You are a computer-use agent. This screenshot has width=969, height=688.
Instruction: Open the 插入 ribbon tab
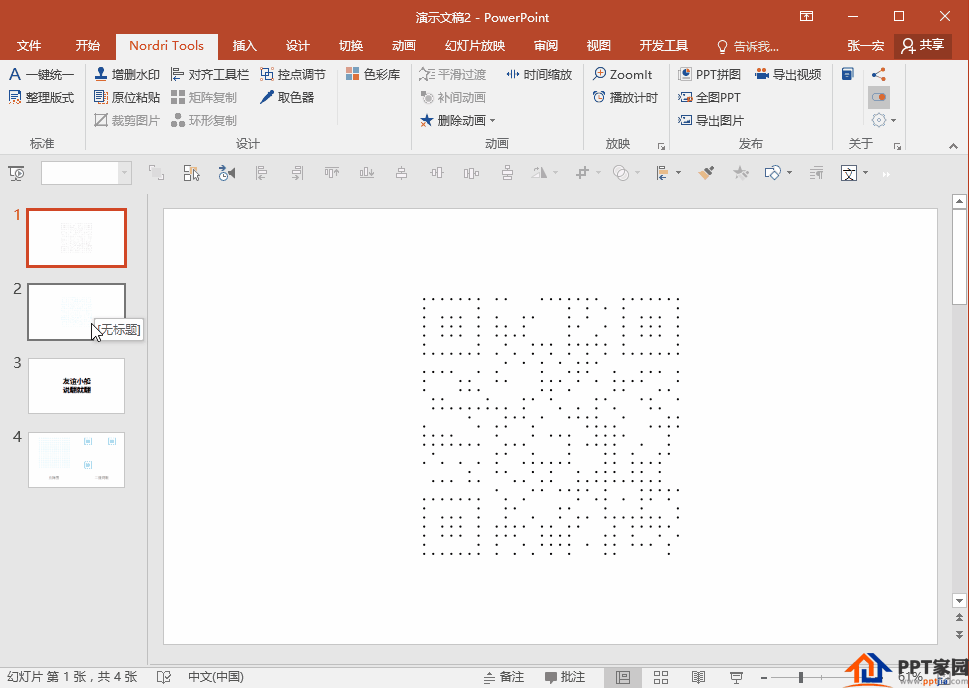(x=245, y=45)
